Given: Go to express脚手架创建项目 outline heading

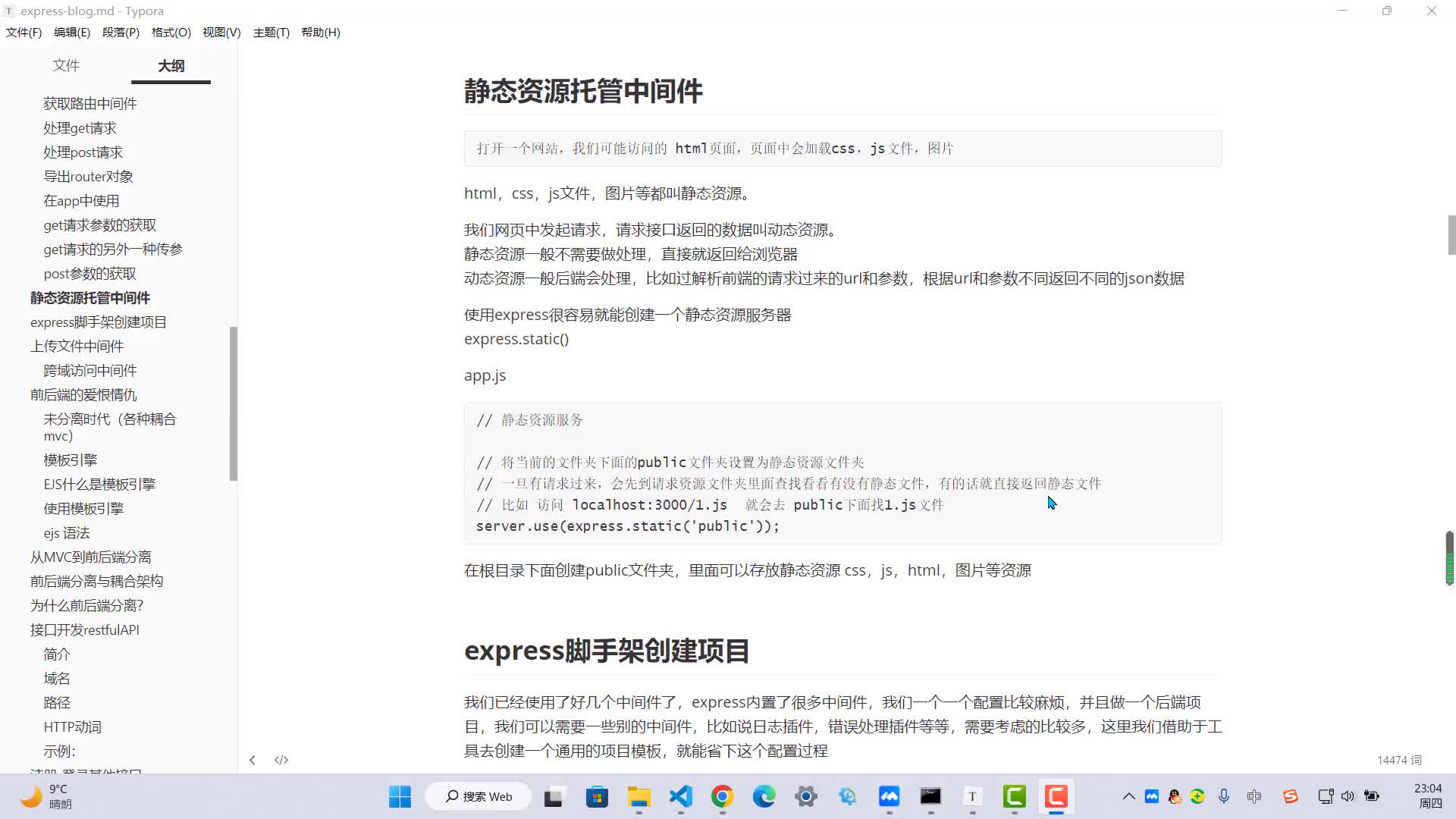Looking at the screenshot, I should (x=99, y=322).
